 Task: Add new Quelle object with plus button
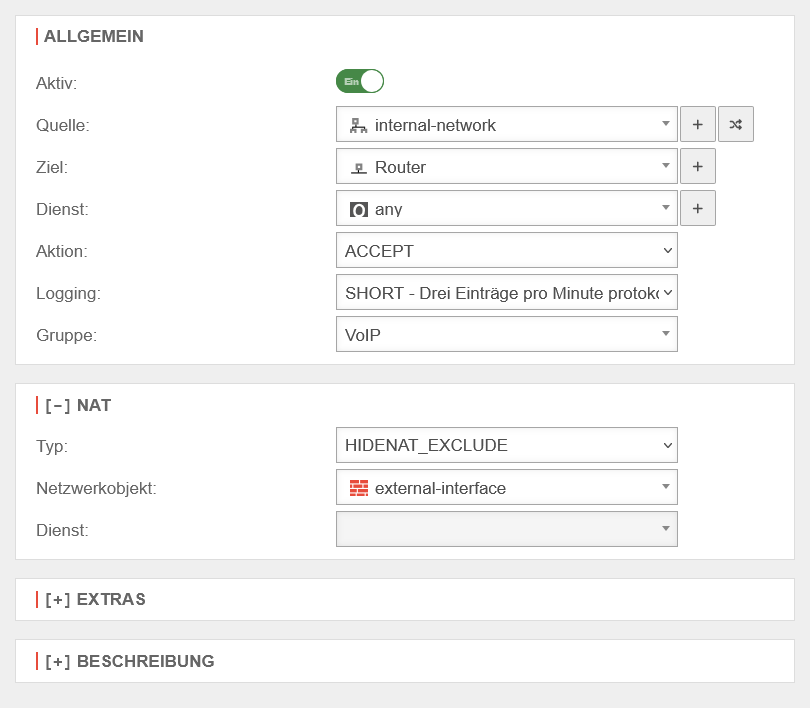(x=697, y=125)
